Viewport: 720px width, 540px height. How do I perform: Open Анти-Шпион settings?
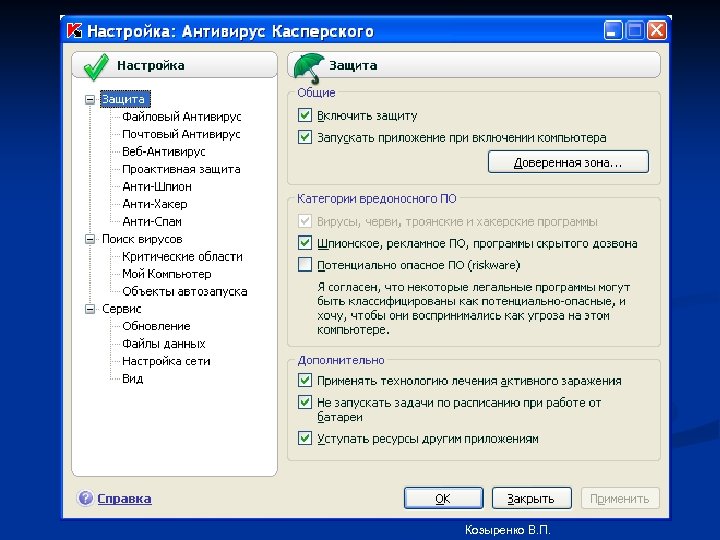(x=157, y=186)
